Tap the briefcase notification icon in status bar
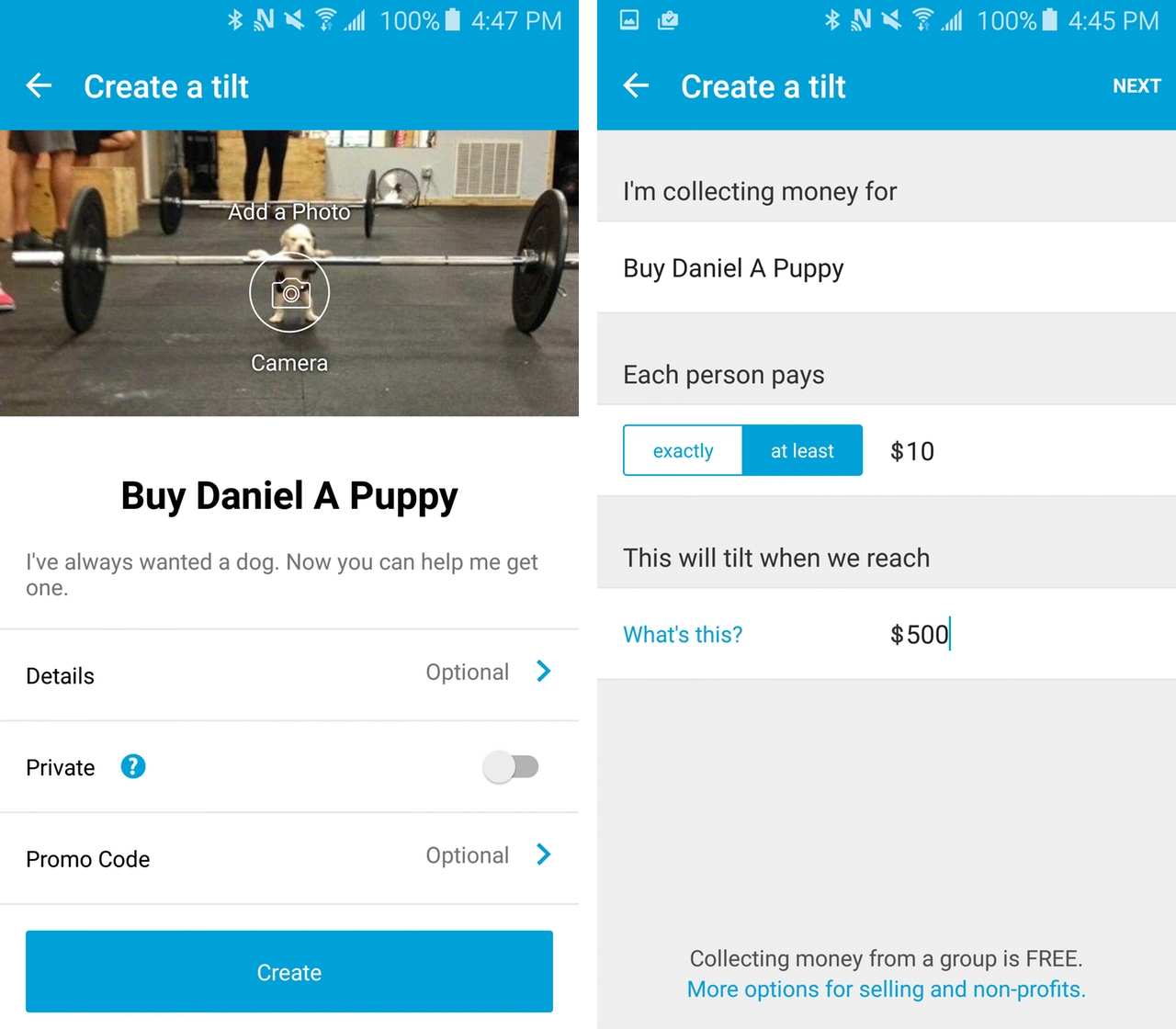The width and height of the screenshot is (1176, 1029). click(x=668, y=20)
